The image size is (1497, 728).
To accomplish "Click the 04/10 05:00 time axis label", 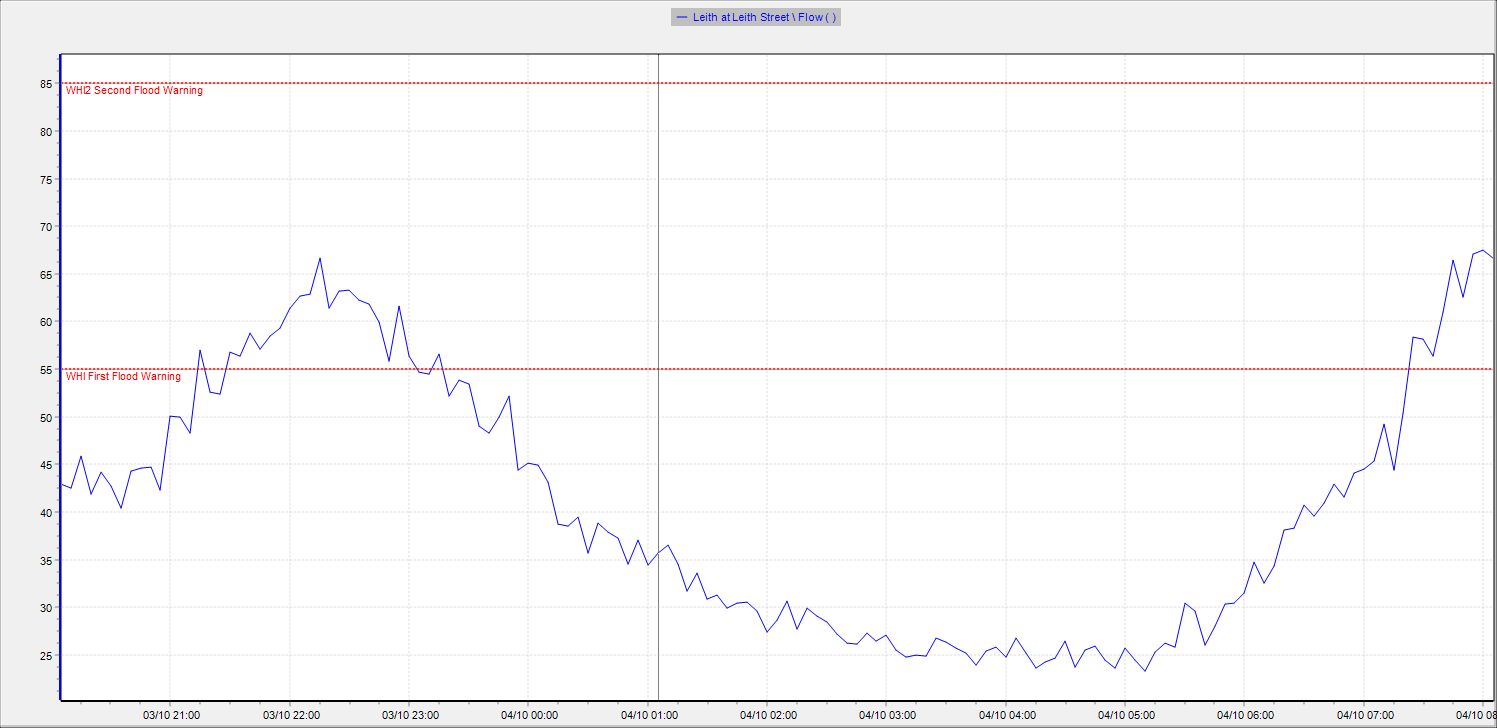I will coord(1126,715).
